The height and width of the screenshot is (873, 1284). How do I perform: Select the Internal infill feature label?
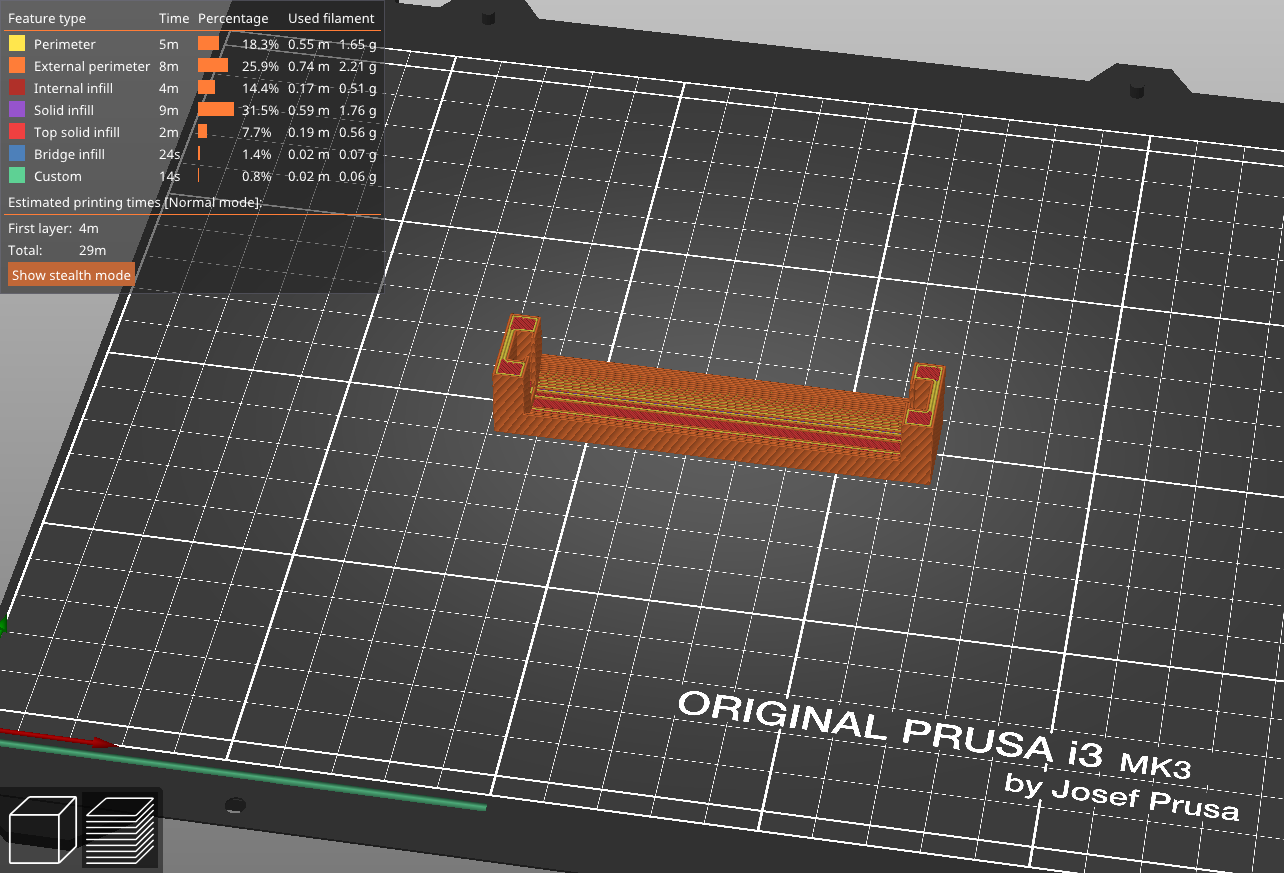(73, 88)
